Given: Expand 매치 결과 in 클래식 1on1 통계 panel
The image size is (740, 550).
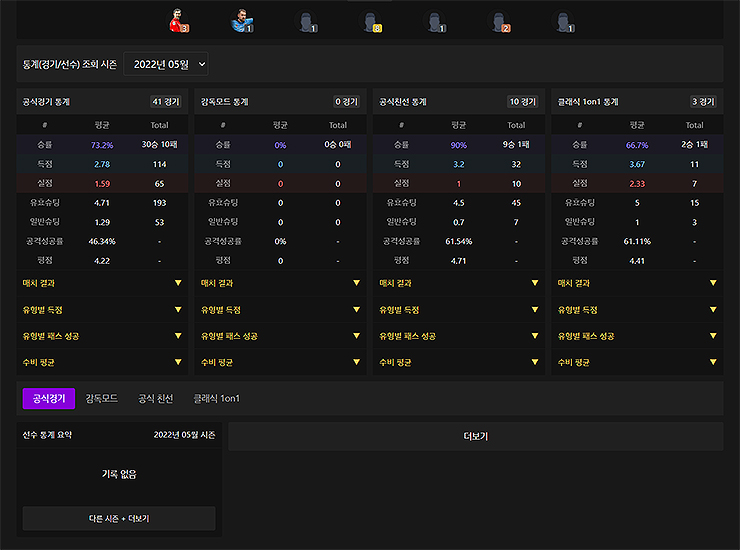Looking at the screenshot, I should coord(637,283).
